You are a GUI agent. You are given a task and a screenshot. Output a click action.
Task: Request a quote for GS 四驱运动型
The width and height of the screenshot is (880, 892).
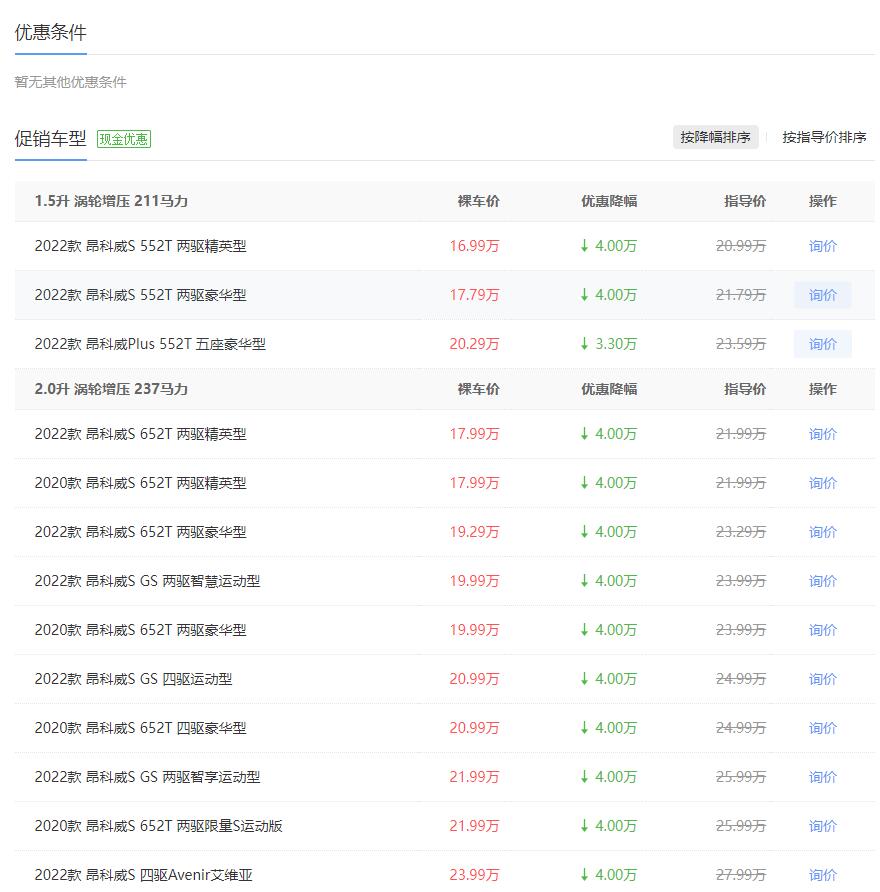(823, 679)
